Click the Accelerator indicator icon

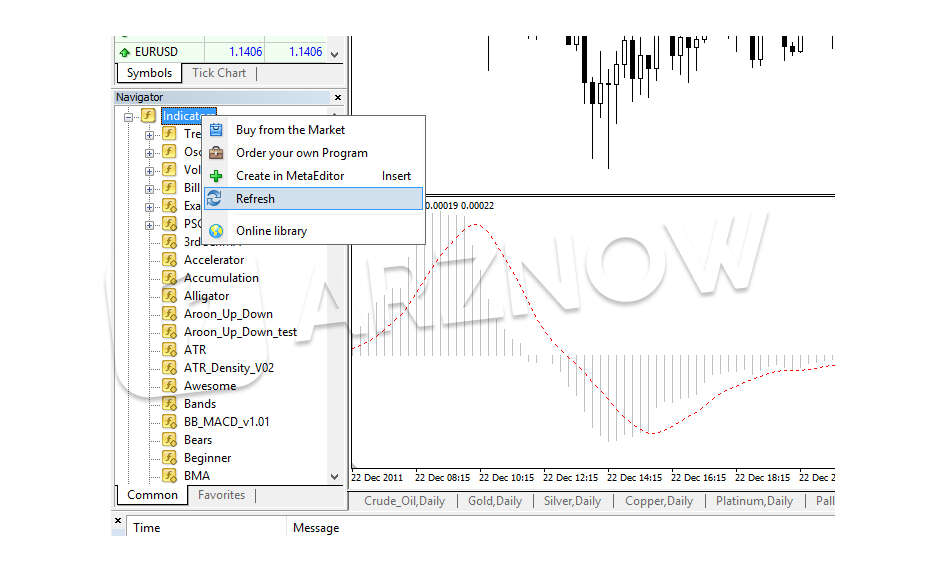pos(170,260)
